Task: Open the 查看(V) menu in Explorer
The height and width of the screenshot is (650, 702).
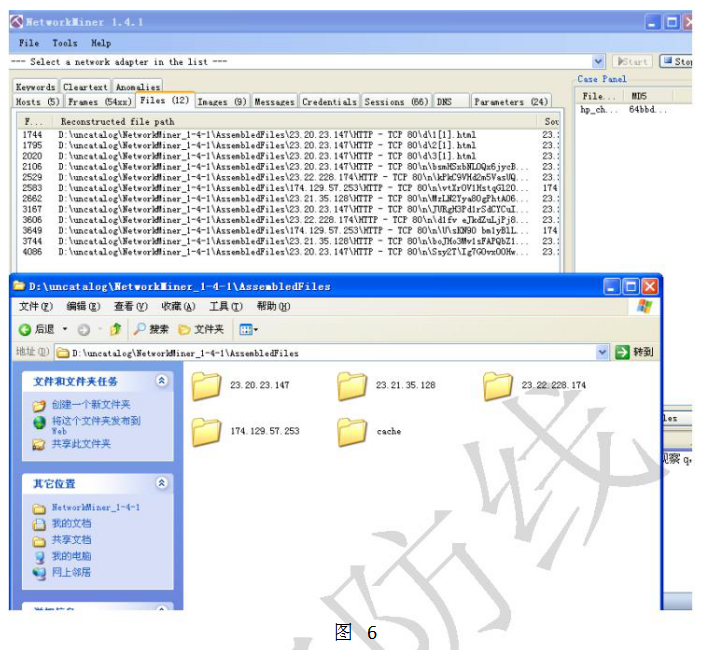Action: [x=130, y=306]
